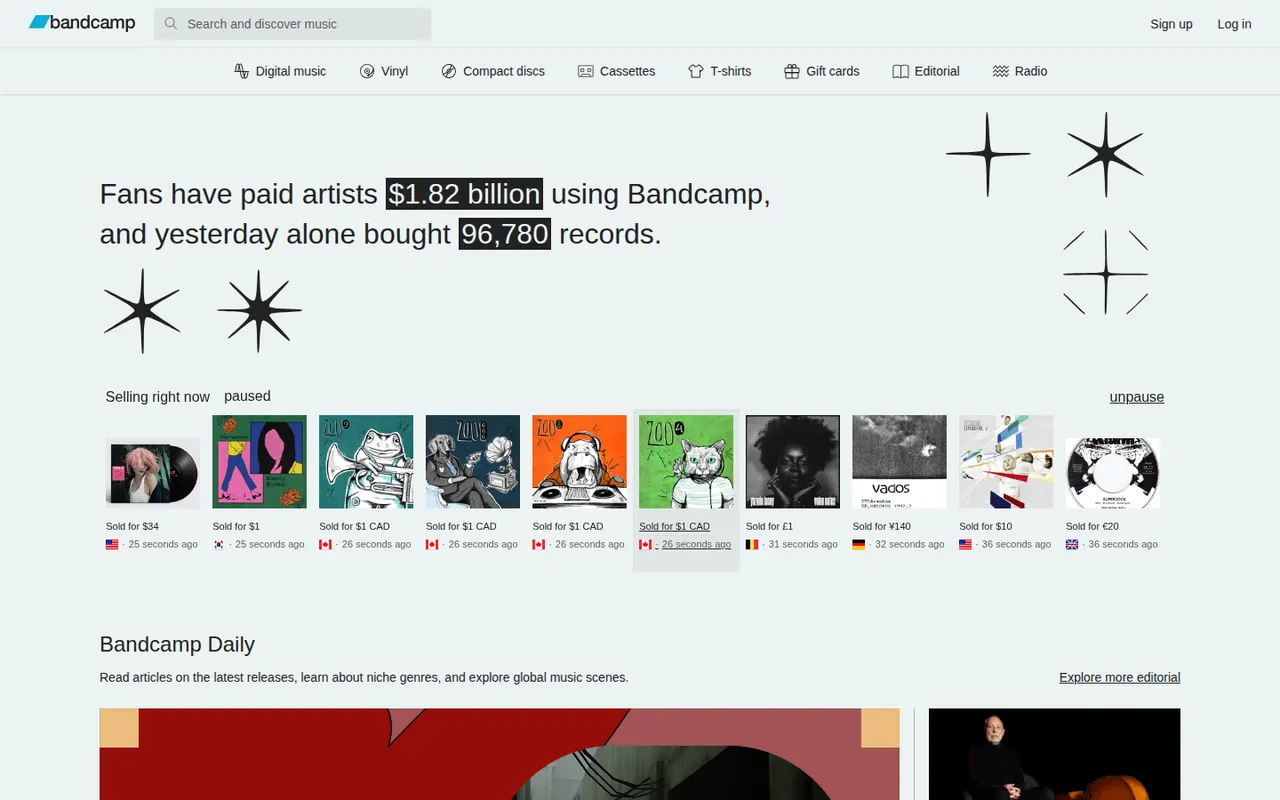Open the large red featured Bandcamp Daily image

click(500, 754)
